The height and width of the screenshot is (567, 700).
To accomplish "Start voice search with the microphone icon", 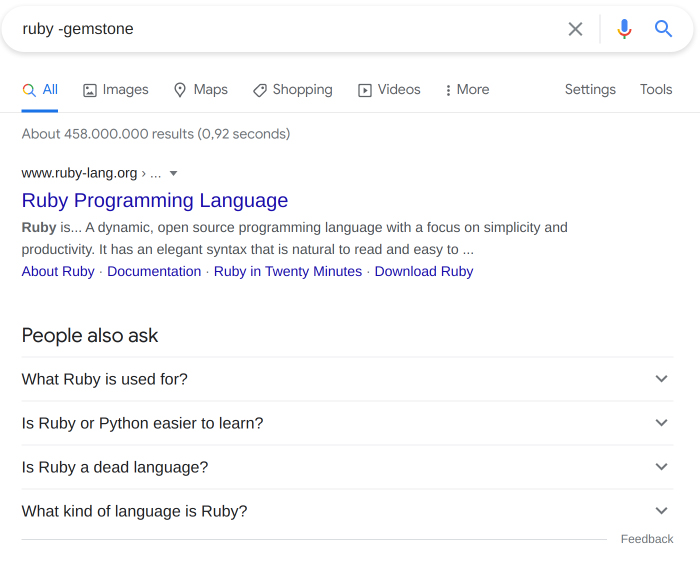I will click(624, 29).
